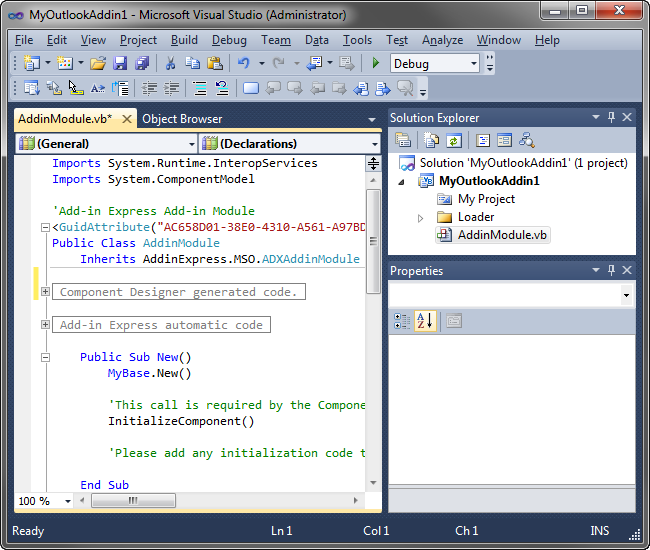The width and height of the screenshot is (650, 550).
Task: Expand the Loader folder in Solution Explorer
Action: [420, 218]
